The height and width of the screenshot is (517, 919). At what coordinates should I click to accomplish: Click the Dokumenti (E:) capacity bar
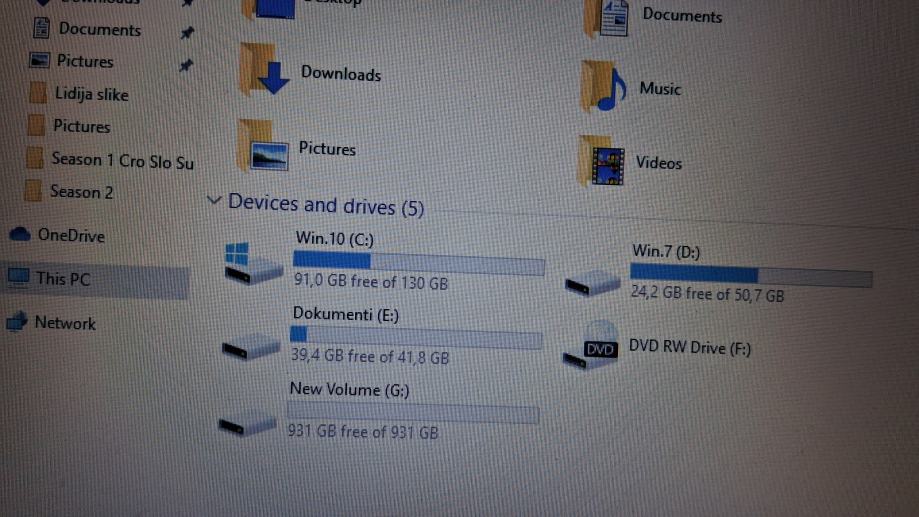[x=416, y=338]
